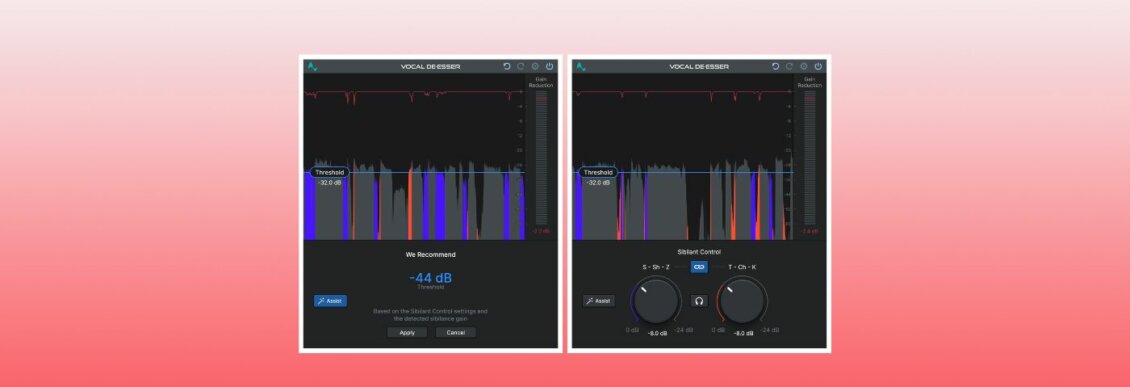Click Cancel in the We Recommend panel
1130x387 pixels.
point(455,333)
